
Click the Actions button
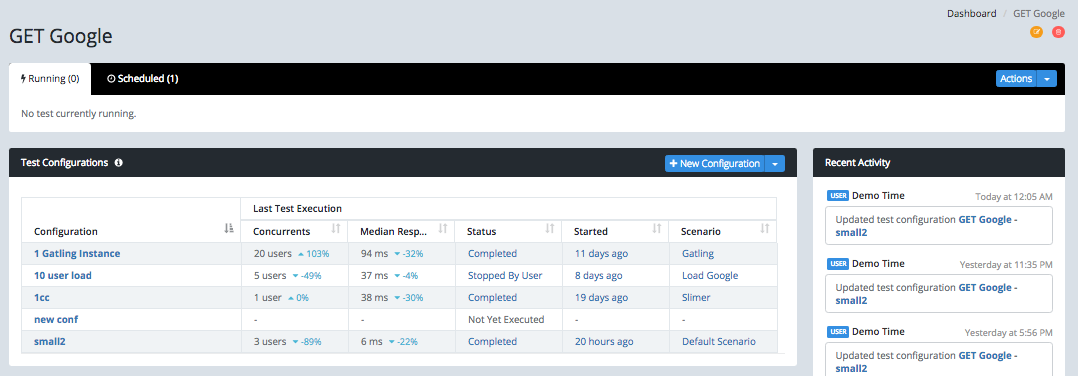coord(1016,79)
